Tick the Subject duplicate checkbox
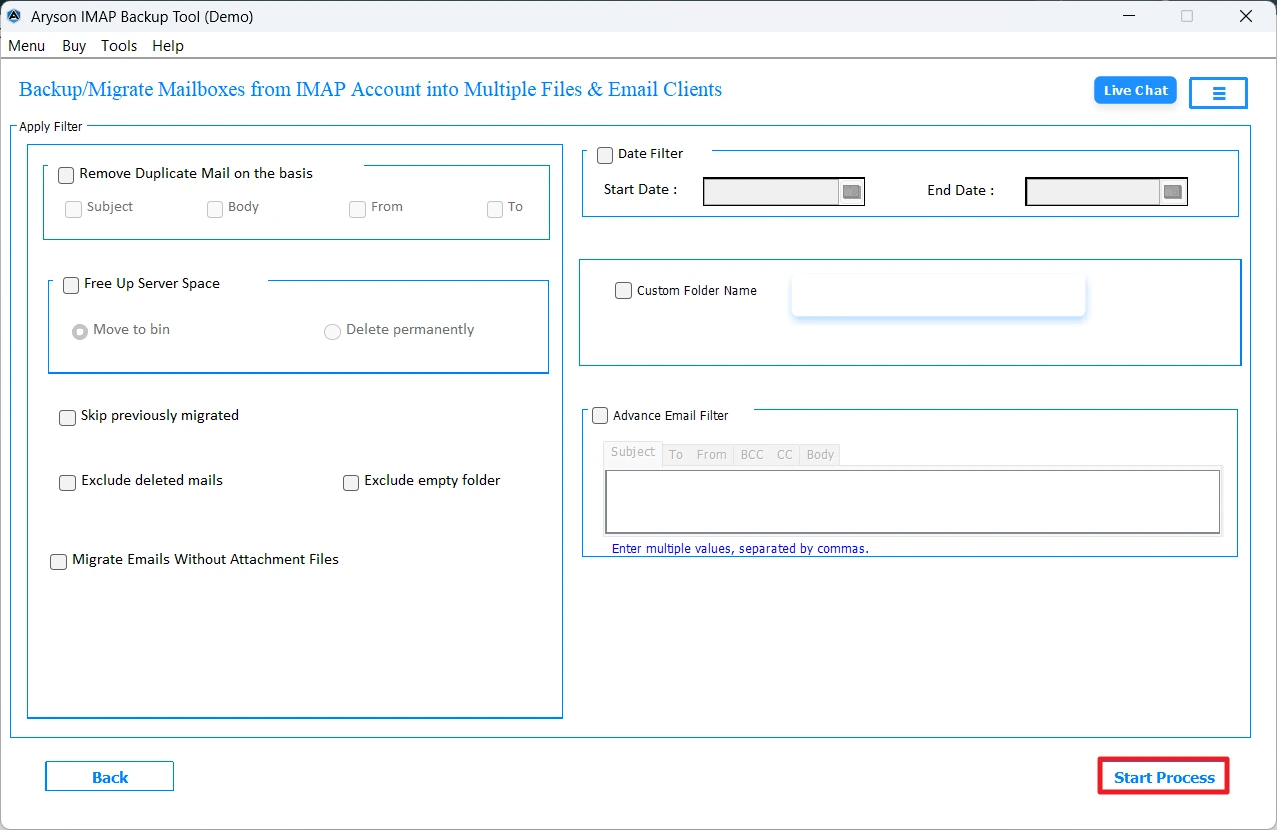 click(73, 209)
